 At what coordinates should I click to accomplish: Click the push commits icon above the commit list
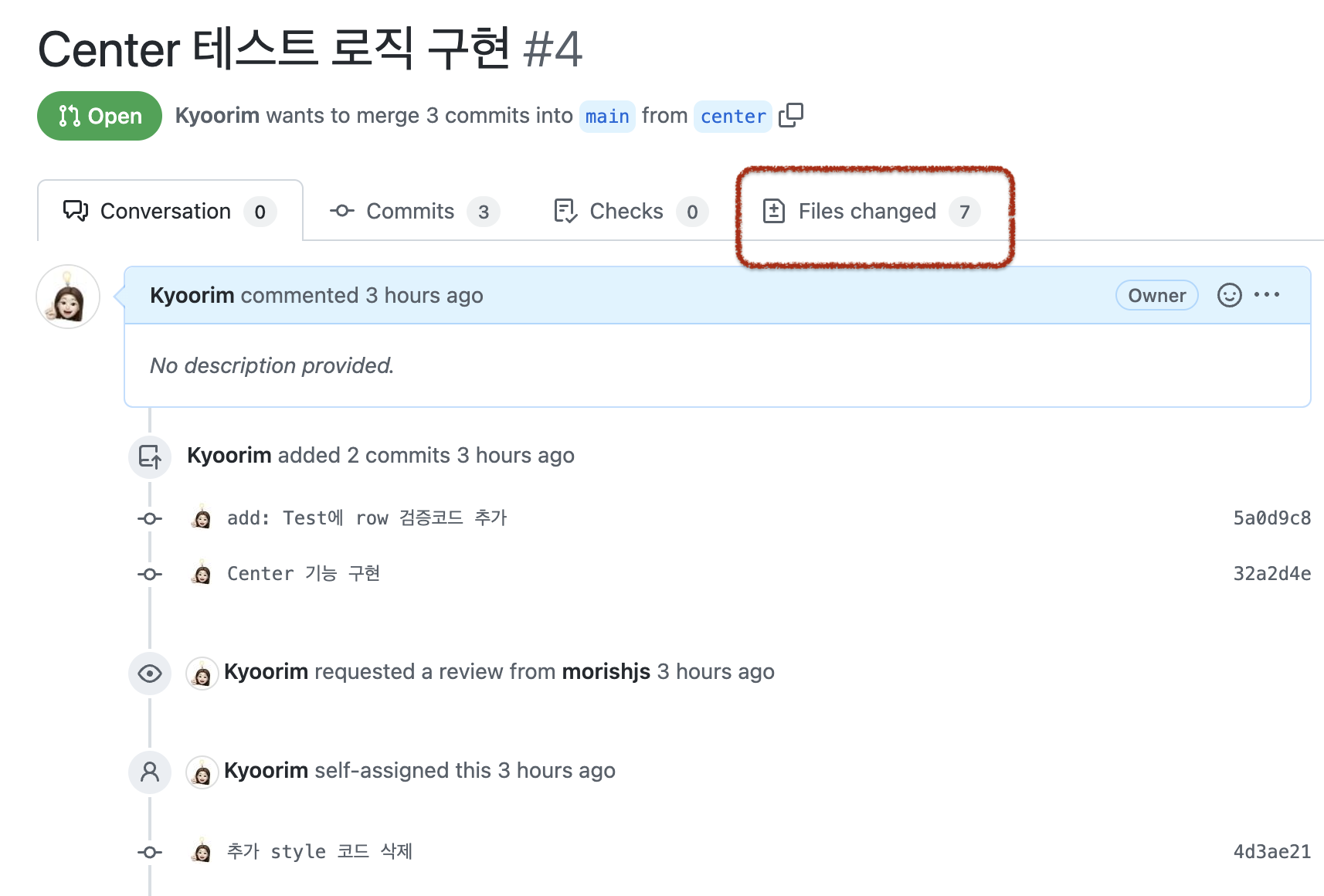149,457
